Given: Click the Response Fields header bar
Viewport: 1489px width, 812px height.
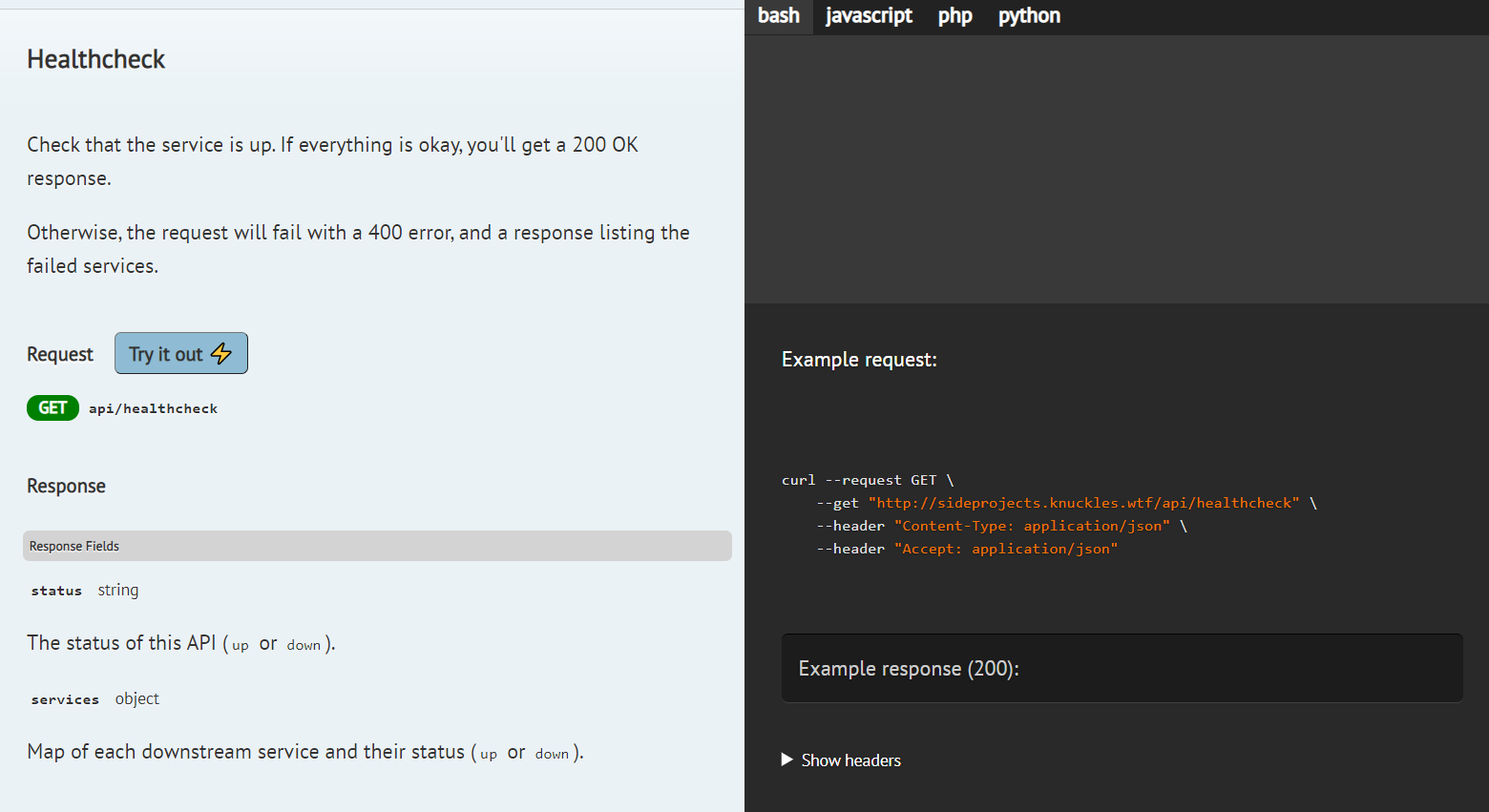Looking at the screenshot, I should point(377,546).
